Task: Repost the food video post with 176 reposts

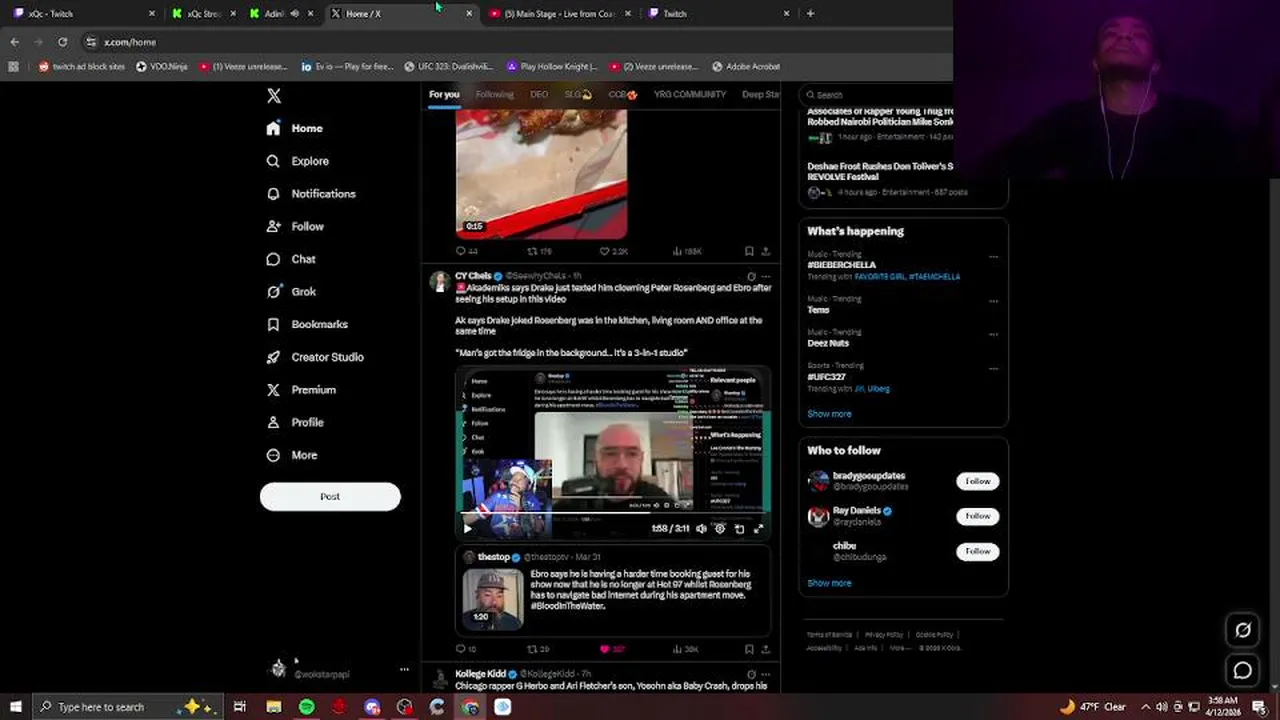Action: pos(532,251)
